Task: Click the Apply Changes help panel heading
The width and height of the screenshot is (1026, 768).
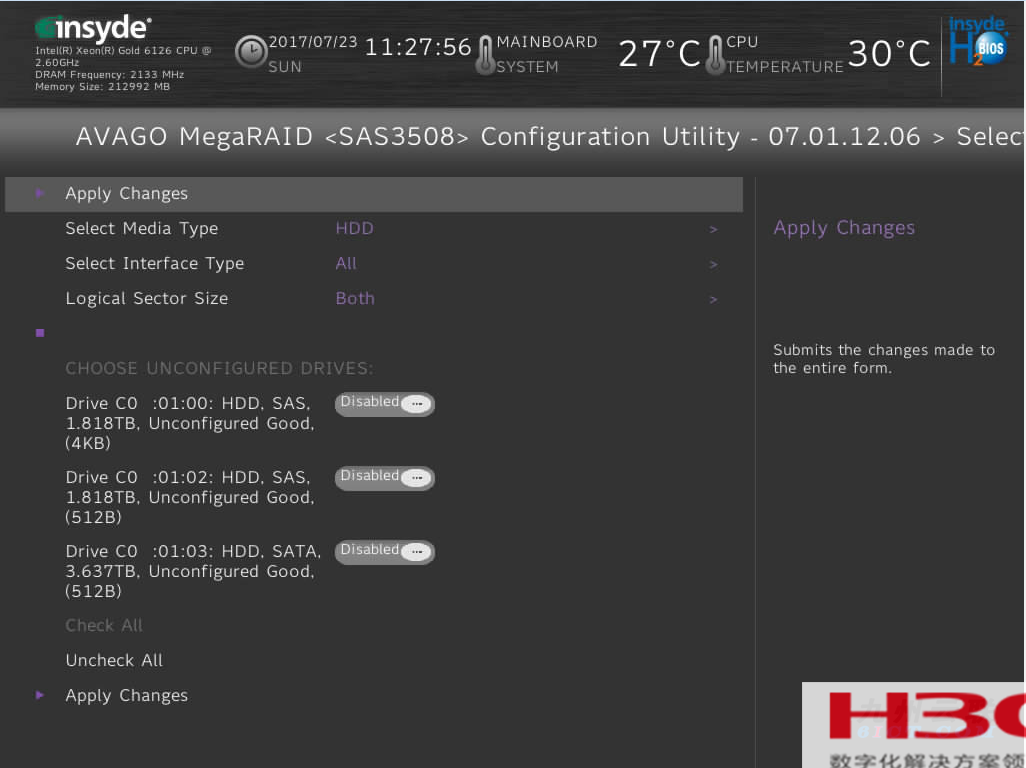Action: coord(844,228)
